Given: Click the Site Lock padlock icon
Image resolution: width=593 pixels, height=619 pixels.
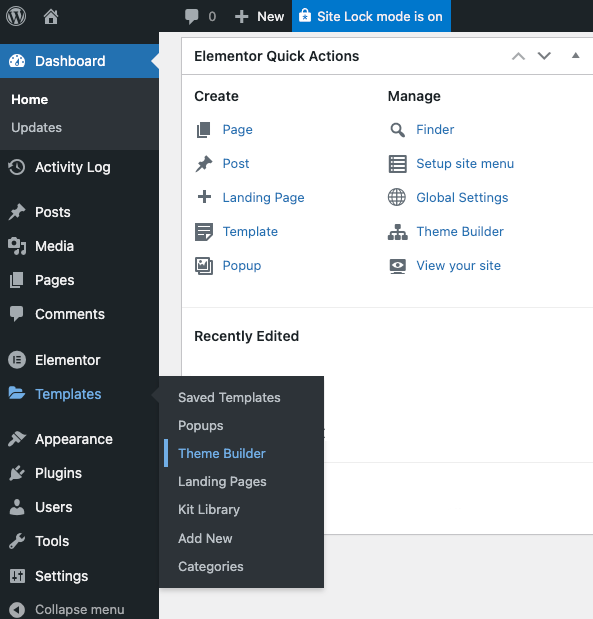Looking at the screenshot, I should pyautogui.click(x=305, y=15).
